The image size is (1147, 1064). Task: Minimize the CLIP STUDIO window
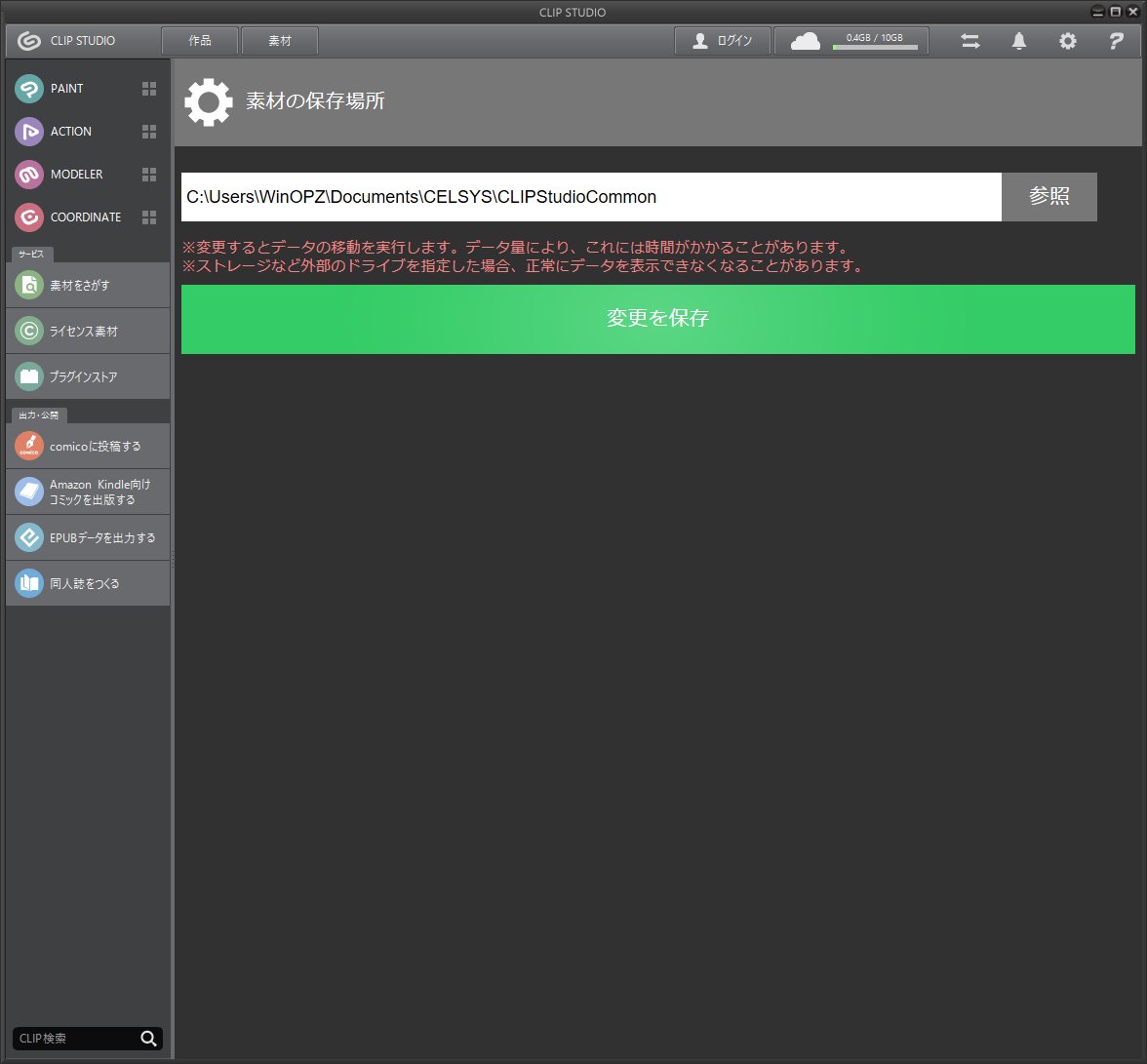coord(1098,12)
